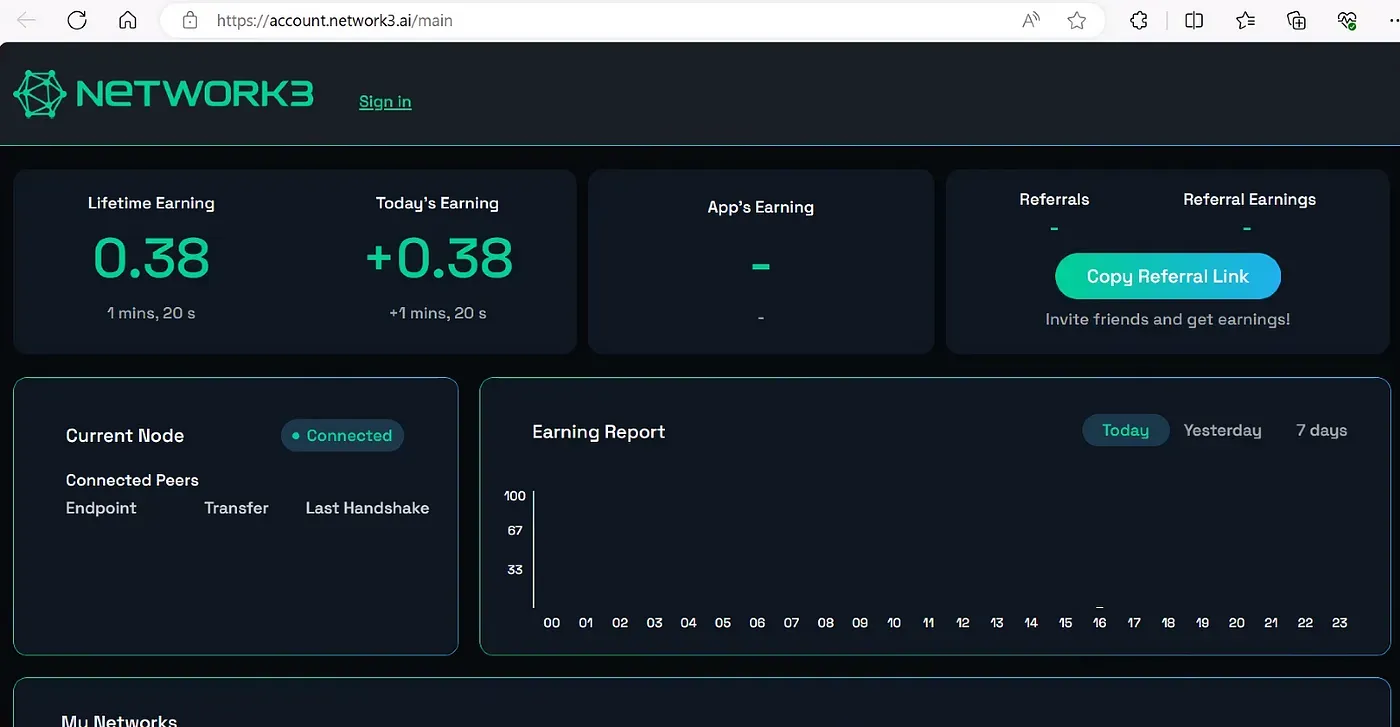This screenshot has height=727, width=1400.
Task: Click the read aloud icon in address bar
Action: [1031, 20]
